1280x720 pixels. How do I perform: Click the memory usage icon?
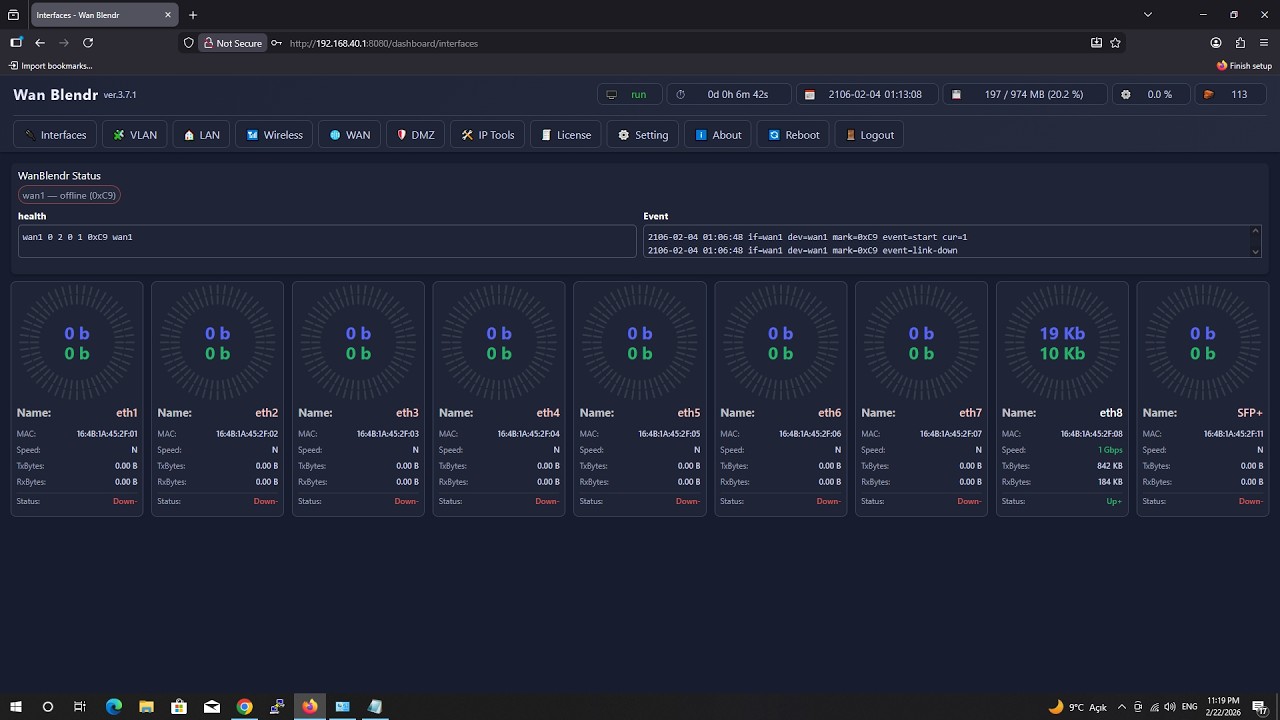(x=956, y=94)
